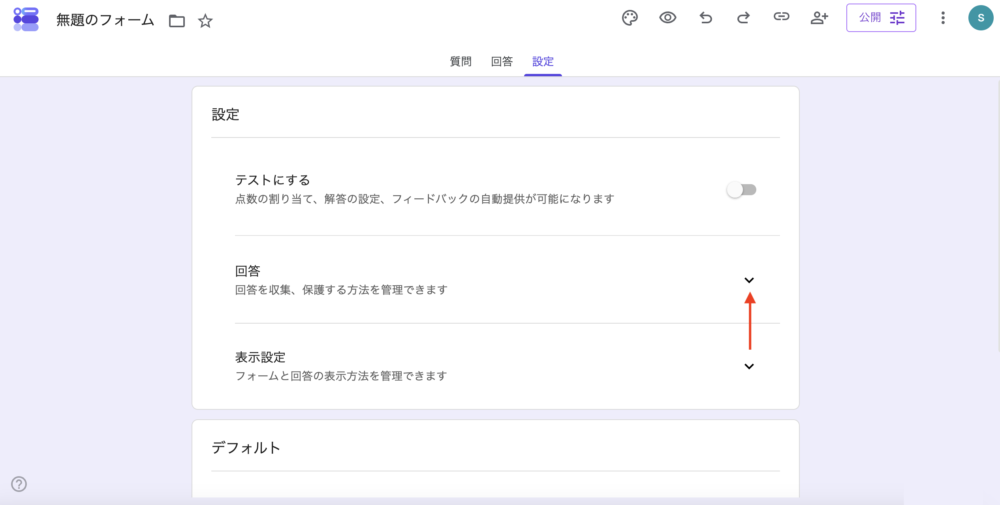Open the three-dot more menu
This screenshot has width=1000, height=505.
(x=943, y=18)
